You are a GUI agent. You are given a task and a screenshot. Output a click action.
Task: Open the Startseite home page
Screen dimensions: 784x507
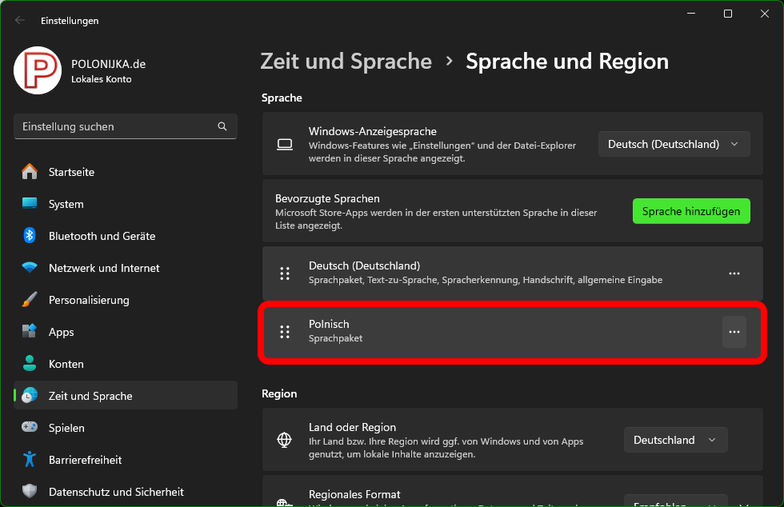pos(71,172)
